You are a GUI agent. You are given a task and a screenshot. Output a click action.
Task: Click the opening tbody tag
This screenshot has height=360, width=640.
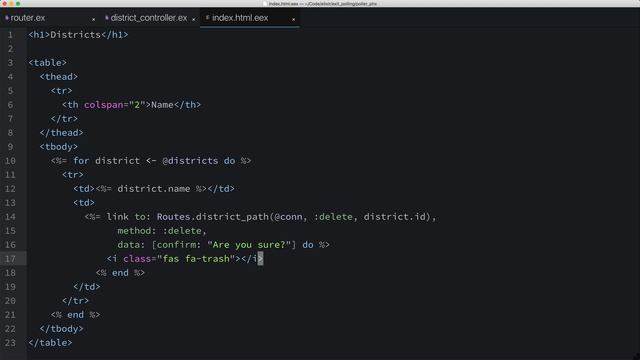click(59, 147)
